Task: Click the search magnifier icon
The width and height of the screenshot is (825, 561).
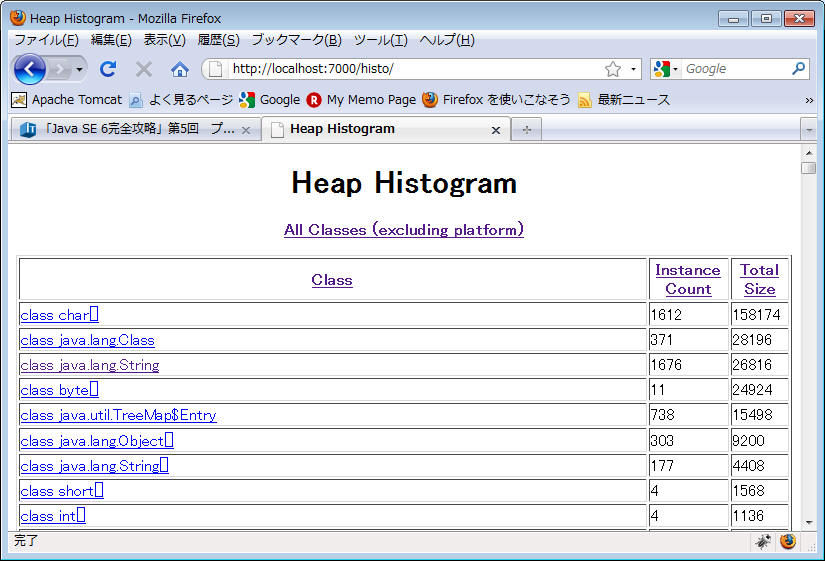Action: point(798,69)
